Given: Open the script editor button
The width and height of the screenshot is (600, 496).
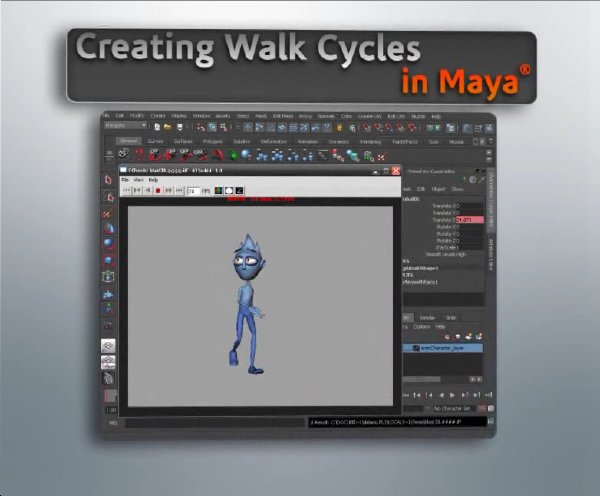Looking at the screenshot, I should (x=491, y=421).
